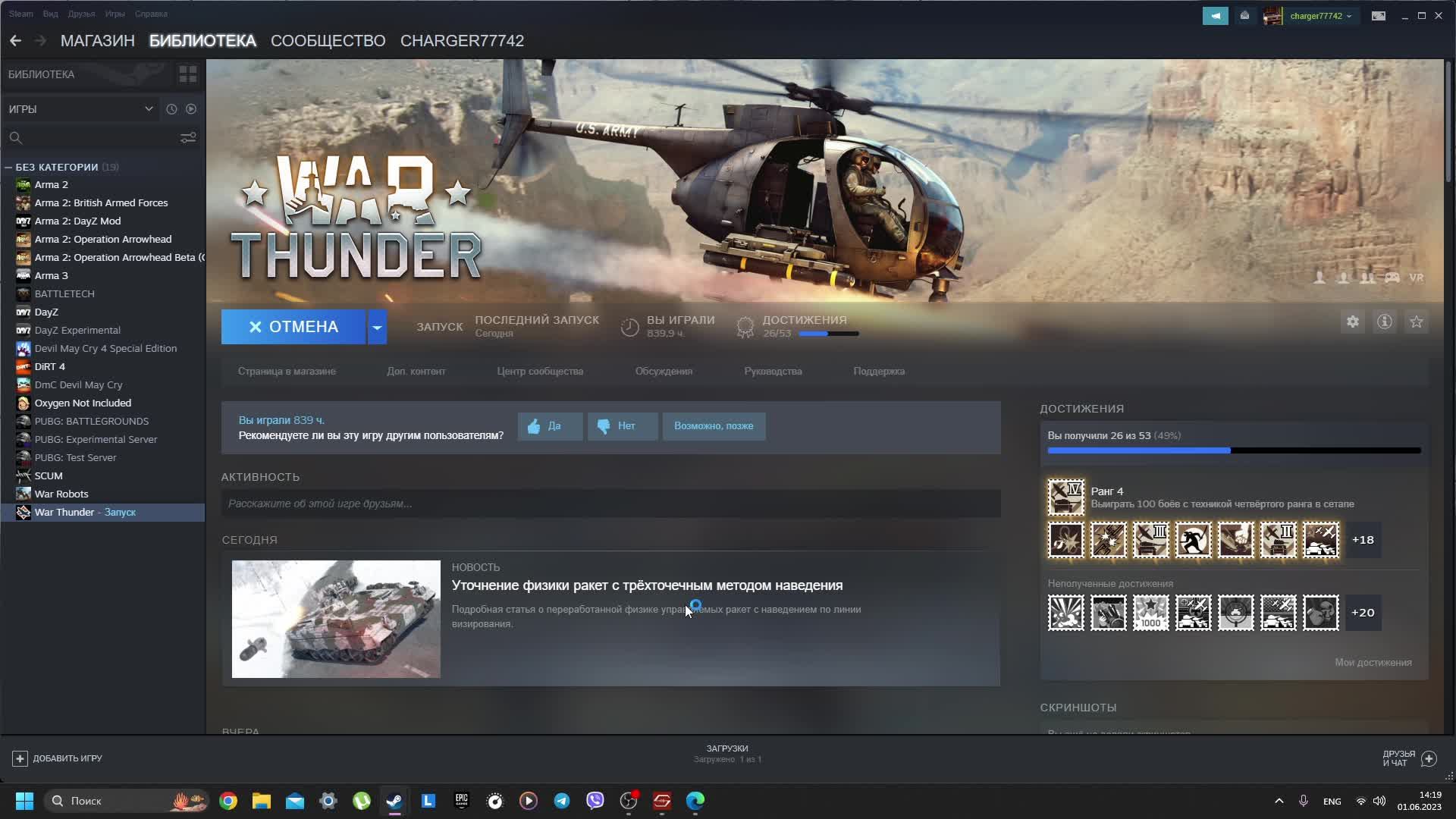Open Мои достижения link
This screenshot has height=819, width=1456.
1373,663
